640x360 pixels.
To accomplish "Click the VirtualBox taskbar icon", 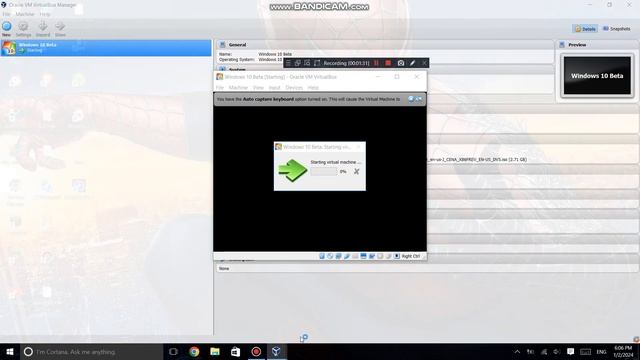I will pos(276,351).
